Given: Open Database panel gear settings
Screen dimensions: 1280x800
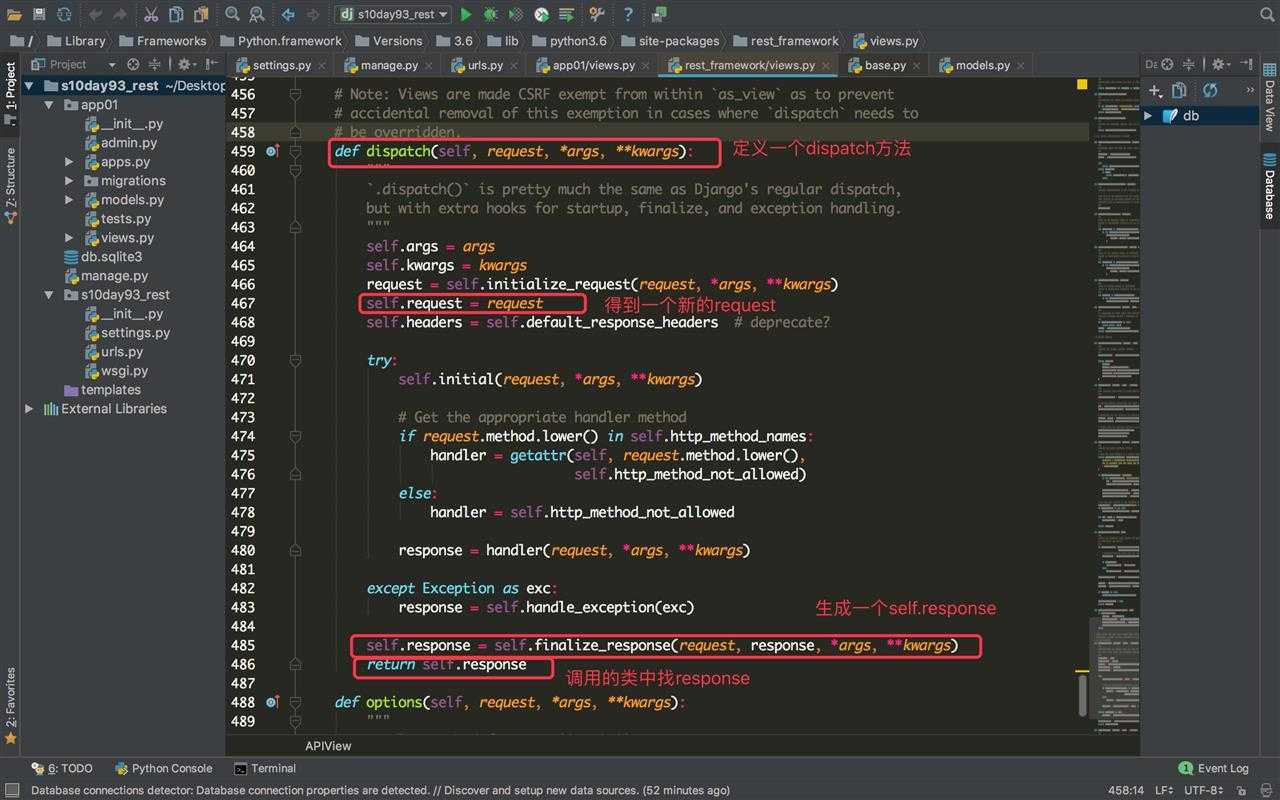Looking at the screenshot, I should pyautogui.click(x=1221, y=64).
